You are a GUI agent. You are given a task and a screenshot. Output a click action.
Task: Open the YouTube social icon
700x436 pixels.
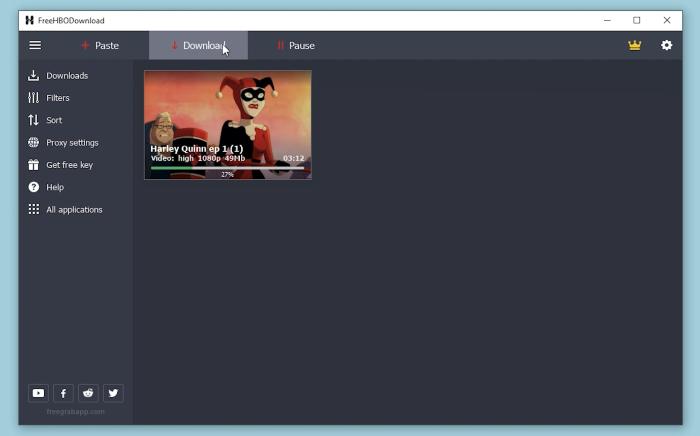pos(38,393)
